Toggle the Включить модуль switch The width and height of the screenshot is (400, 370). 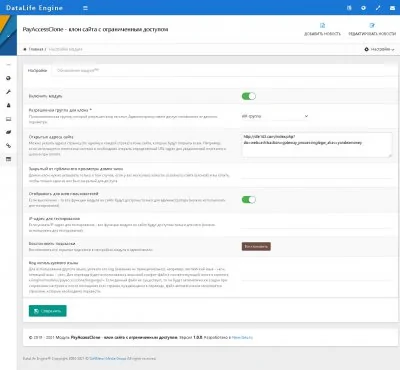(249, 96)
